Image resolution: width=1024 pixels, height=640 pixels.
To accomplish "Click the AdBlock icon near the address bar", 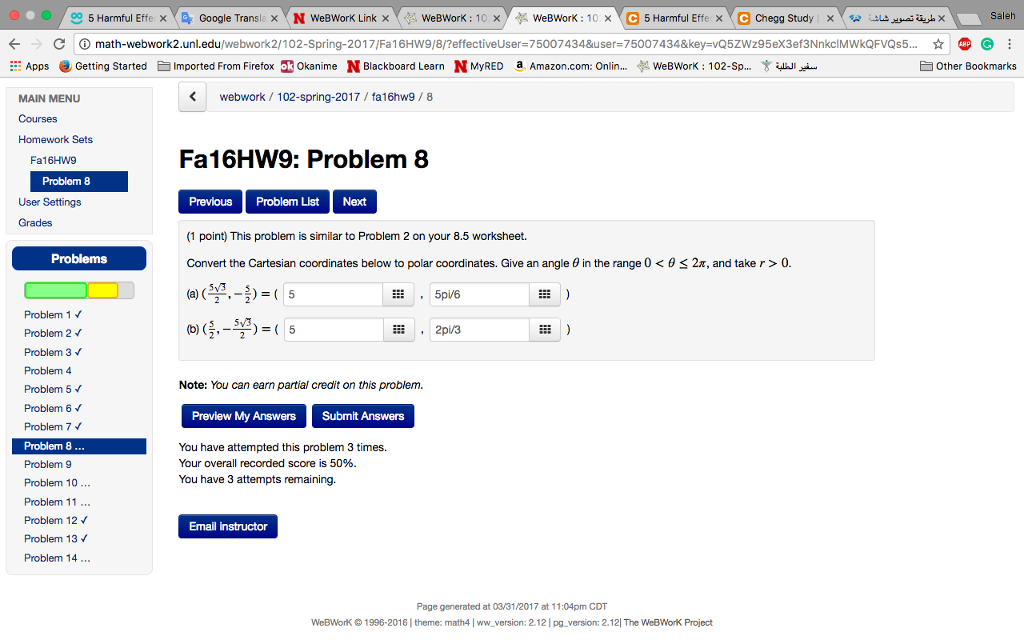I will tap(964, 45).
